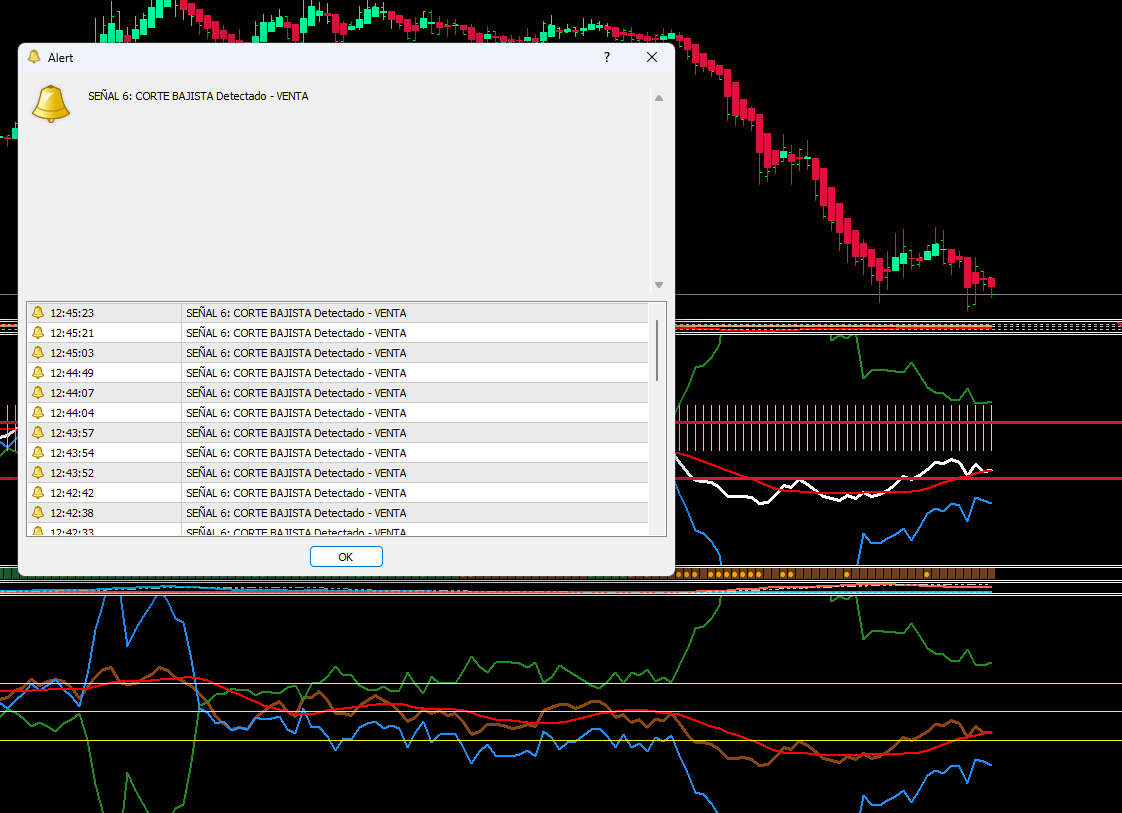The width and height of the screenshot is (1122, 813).
Task: Click bell icon beside 12:42:38 entry
Action: click(x=38, y=513)
